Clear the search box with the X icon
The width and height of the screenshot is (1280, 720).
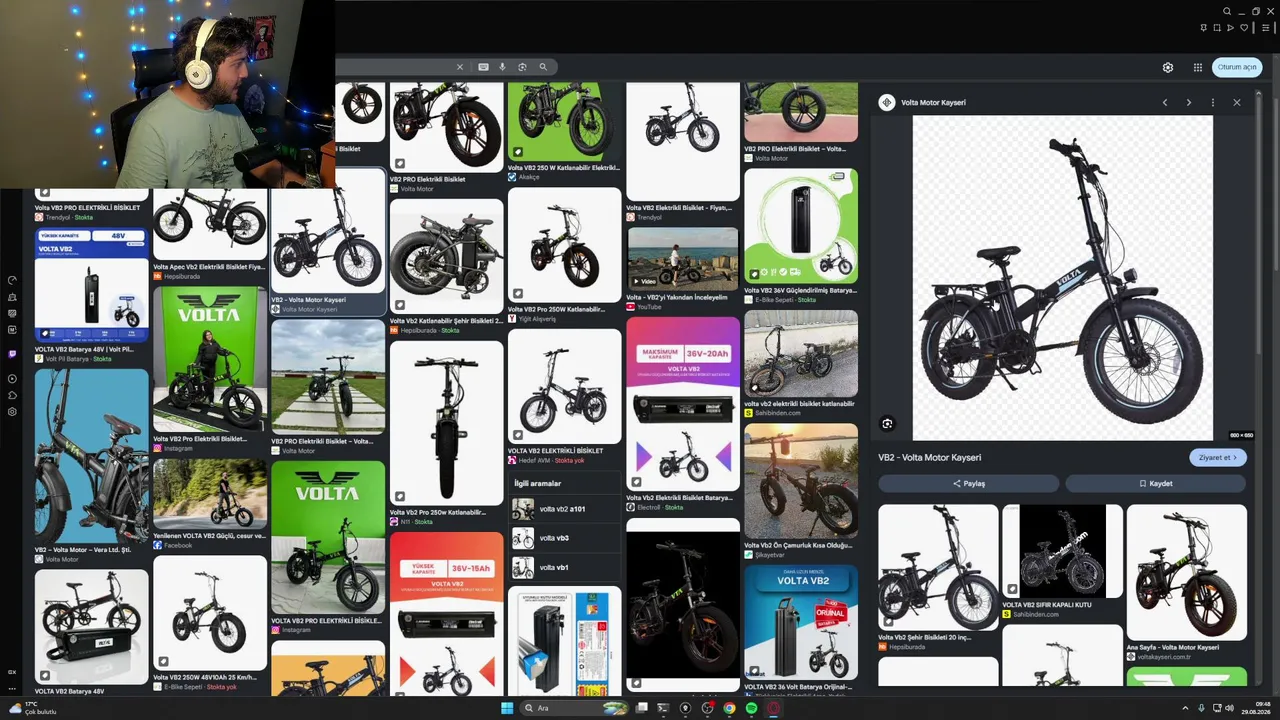point(460,67)
